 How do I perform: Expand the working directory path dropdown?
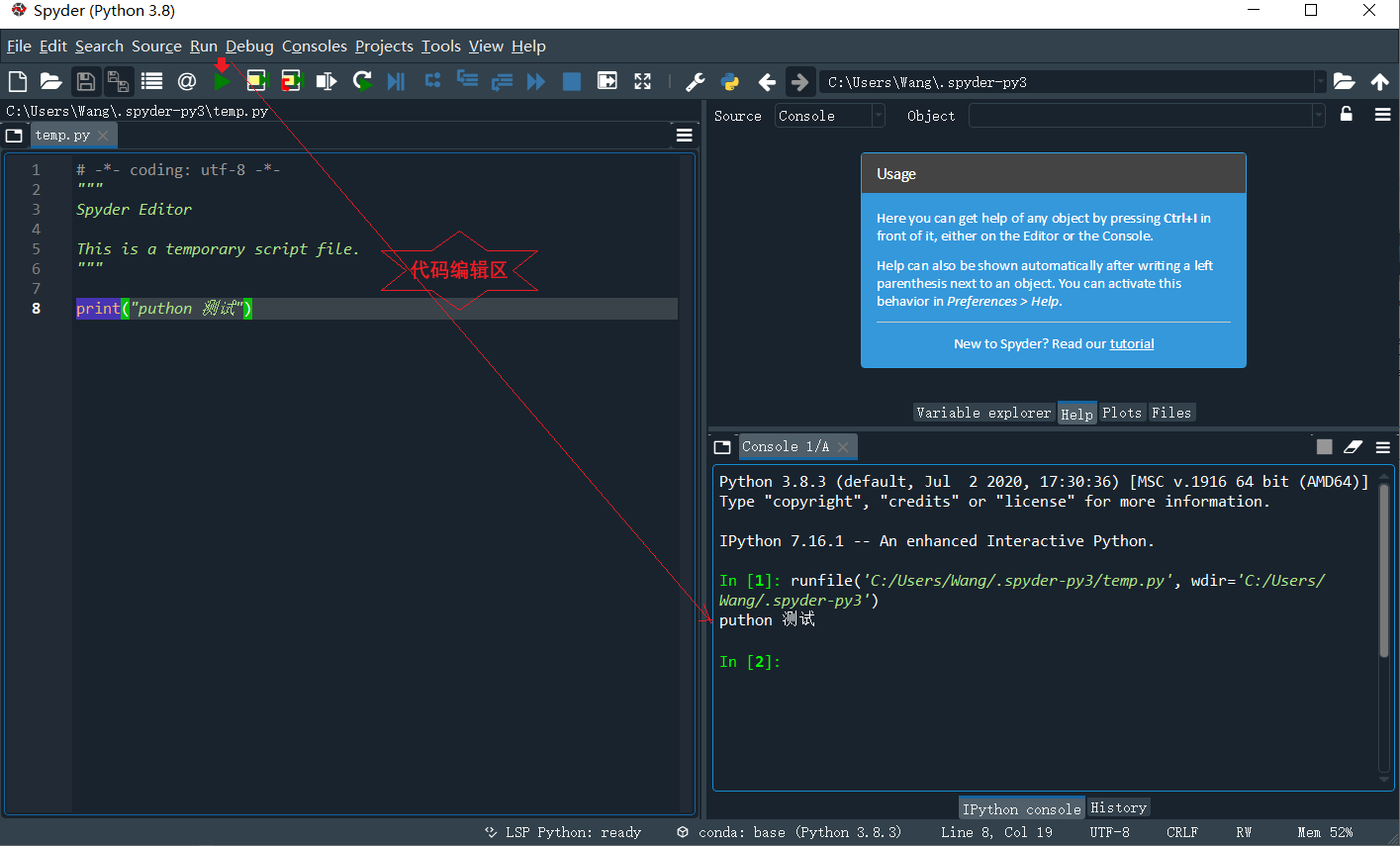1320,82
